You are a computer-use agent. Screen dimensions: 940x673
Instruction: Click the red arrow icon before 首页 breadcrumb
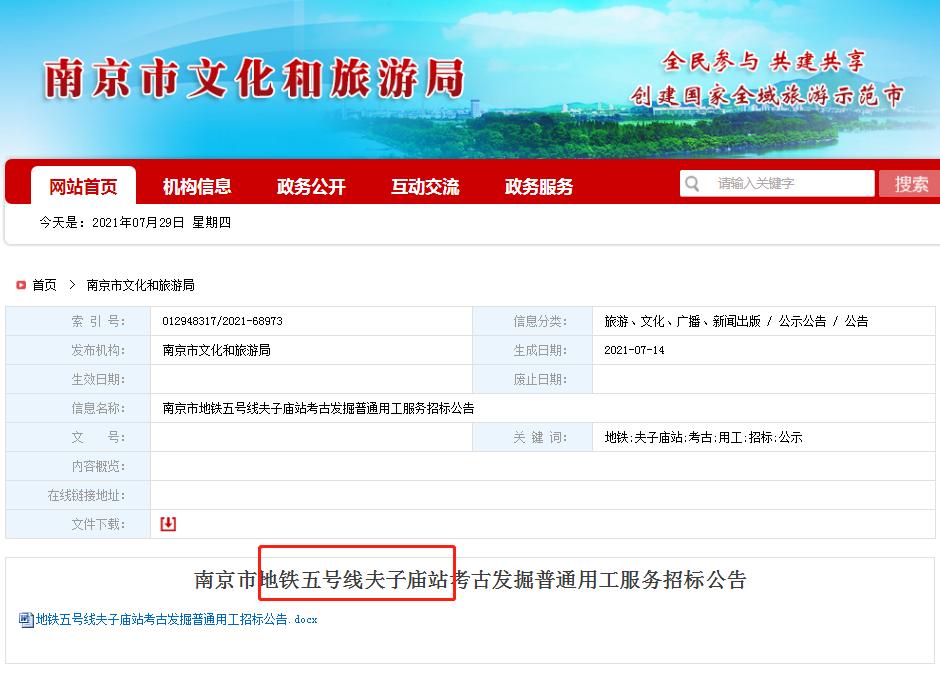tap(18, 284)
